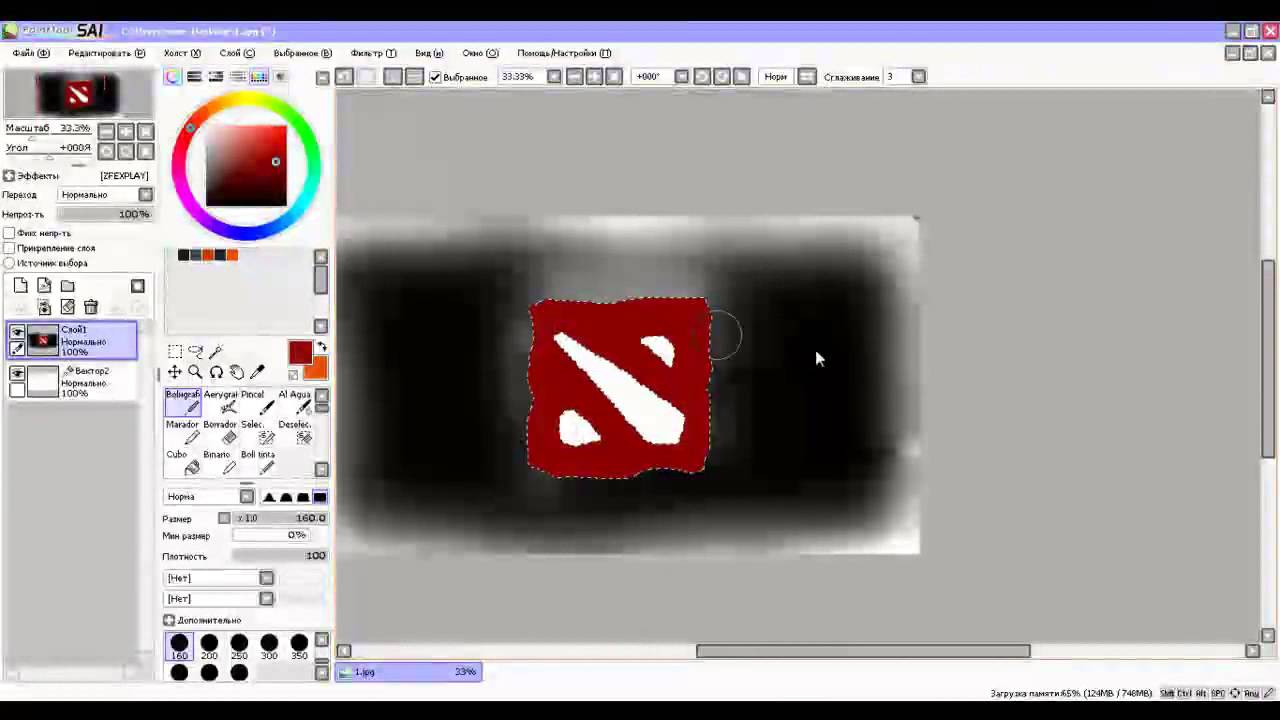Choose the Al Agua watercolor brush
The height and width of the screenshot is (720, 1280).
pos(294,402)
